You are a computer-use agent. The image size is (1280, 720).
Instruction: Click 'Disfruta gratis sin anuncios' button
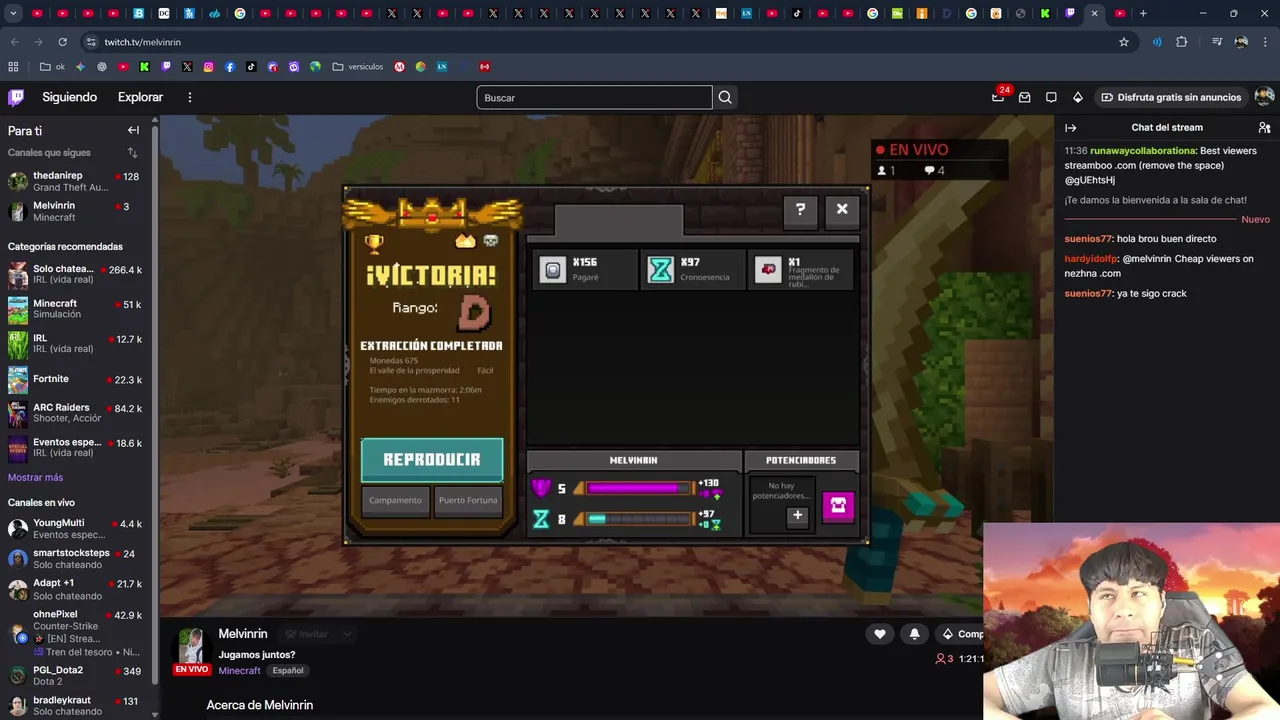pos(1170,97)
